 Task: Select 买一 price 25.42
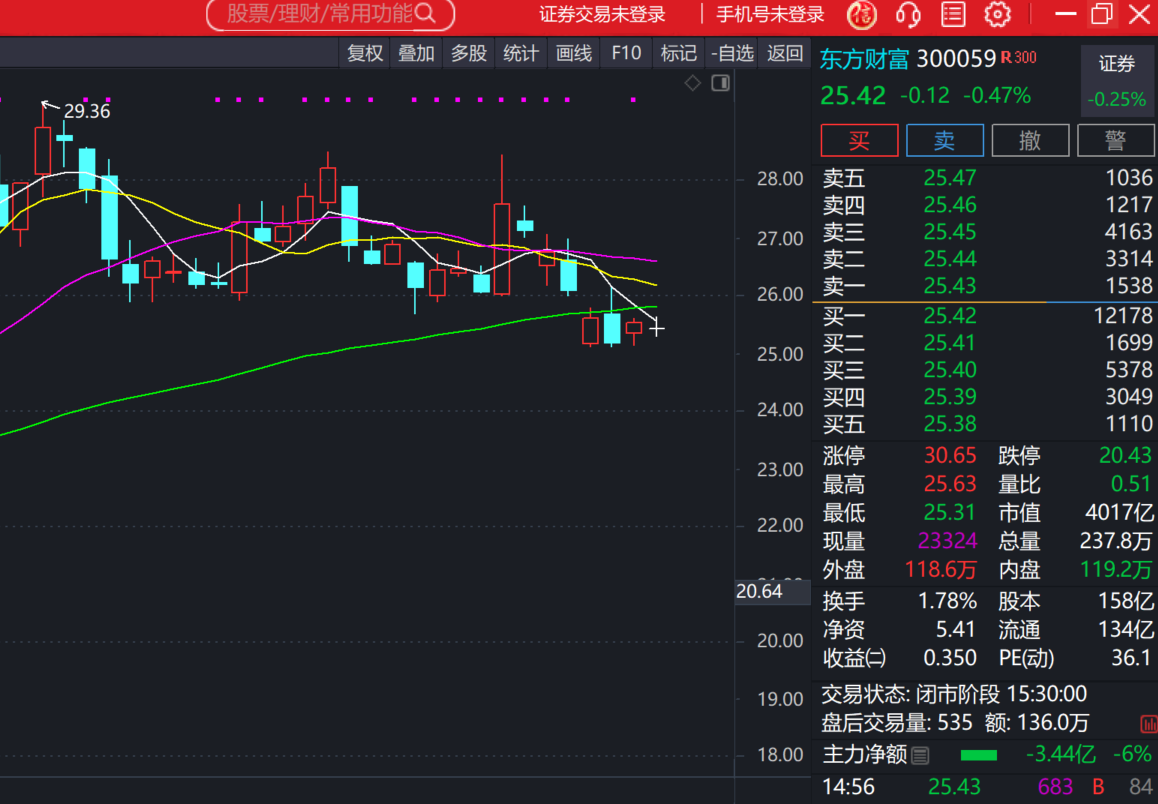[950, 316]
